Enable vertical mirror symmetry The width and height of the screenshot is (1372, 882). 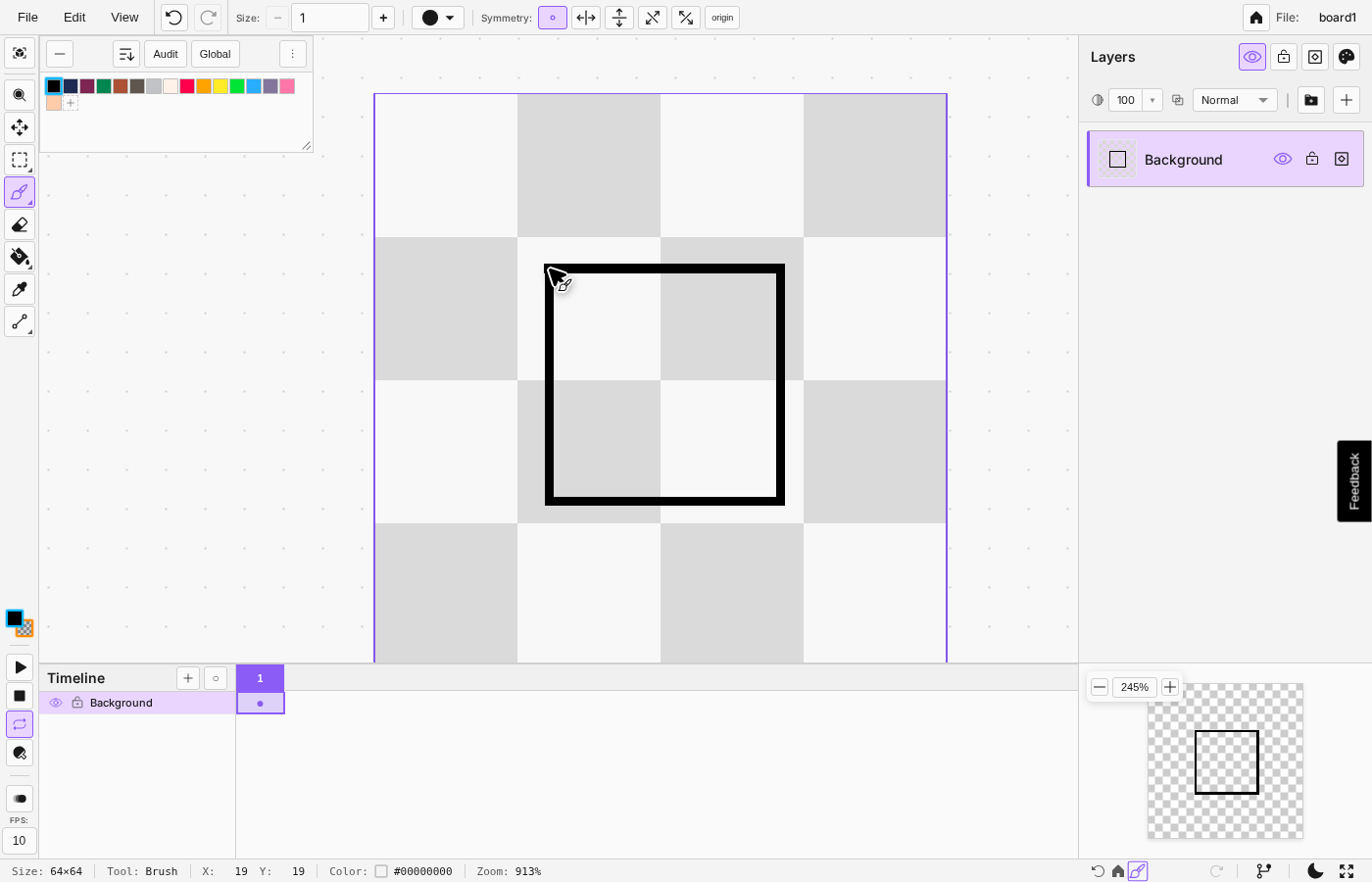pos(619,18)
